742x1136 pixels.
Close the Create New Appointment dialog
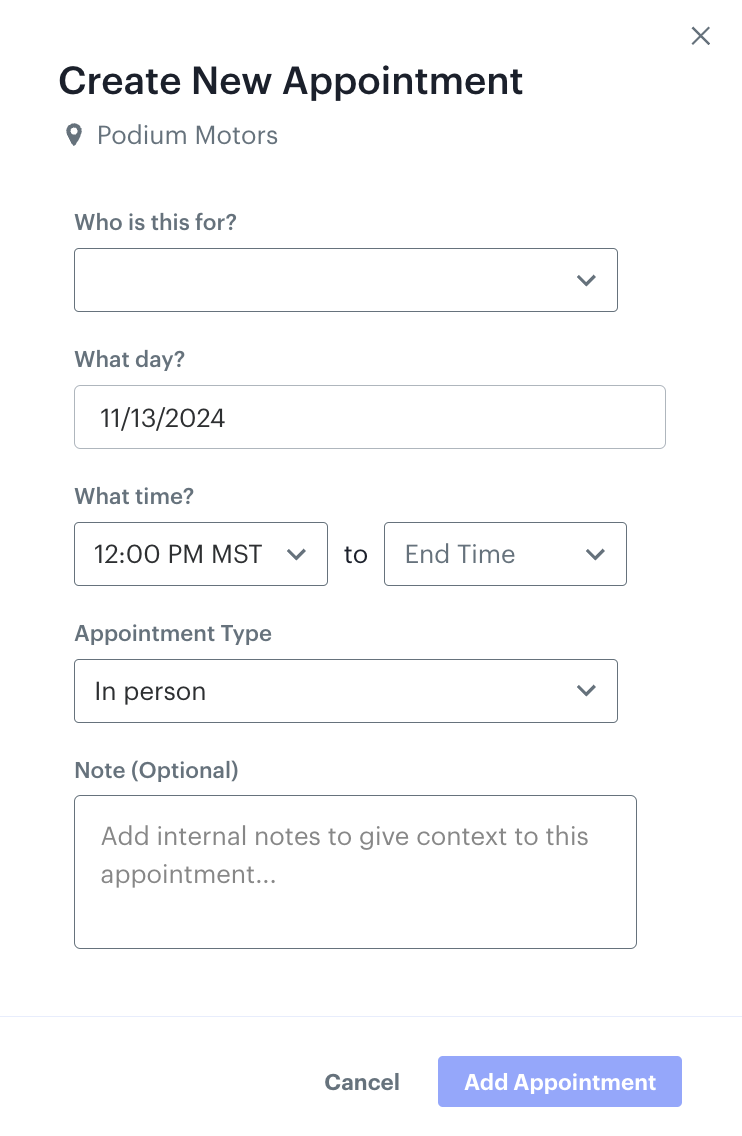(x=701, y=36)
